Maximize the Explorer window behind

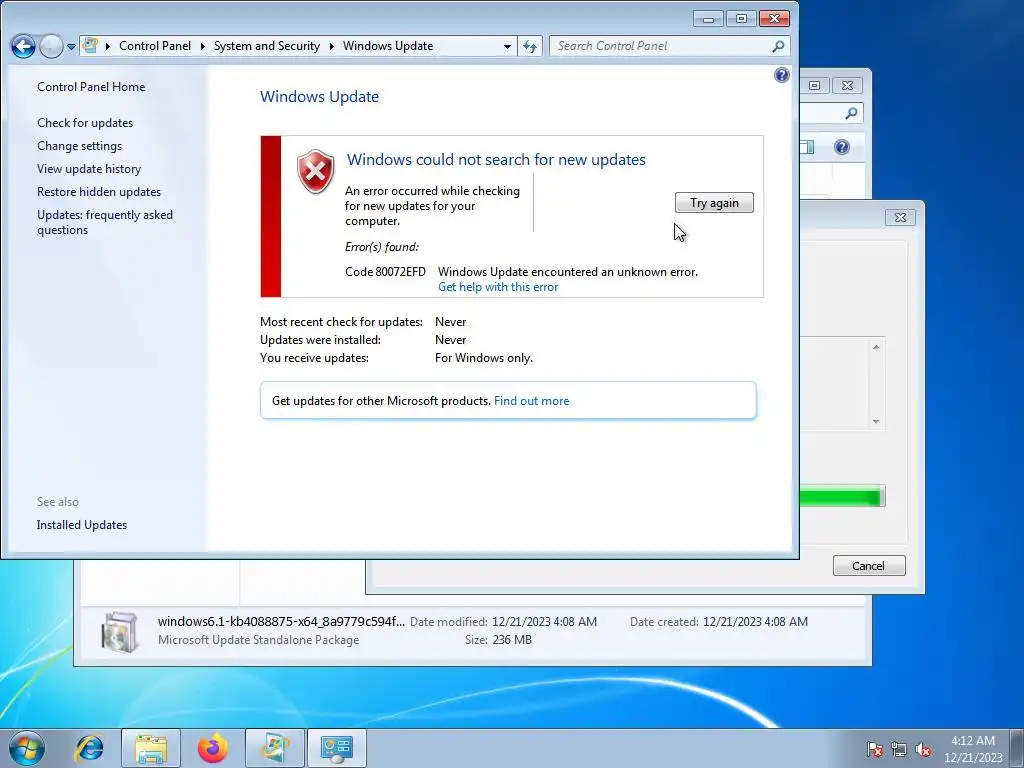pyautogui.click(x=814, y=86)
